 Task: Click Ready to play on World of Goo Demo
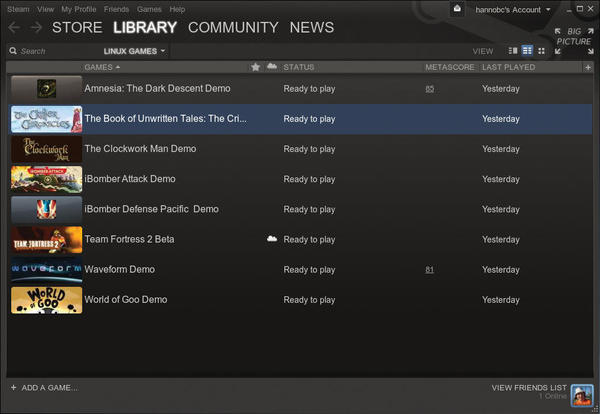[x=309, y=300]
